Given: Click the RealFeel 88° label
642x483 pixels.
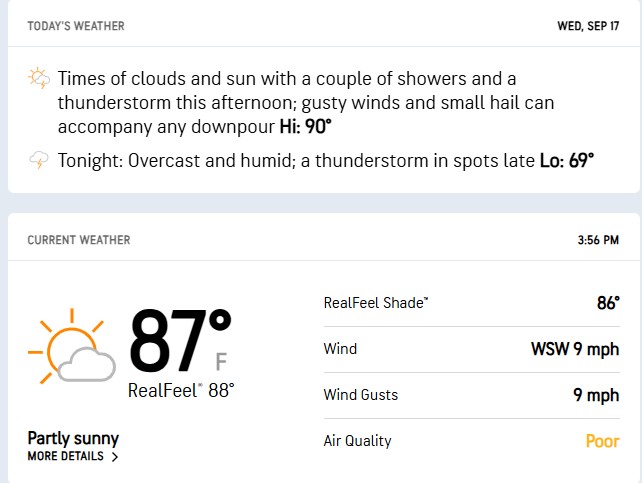Looking at the screenshot, I should coord(181,391).
